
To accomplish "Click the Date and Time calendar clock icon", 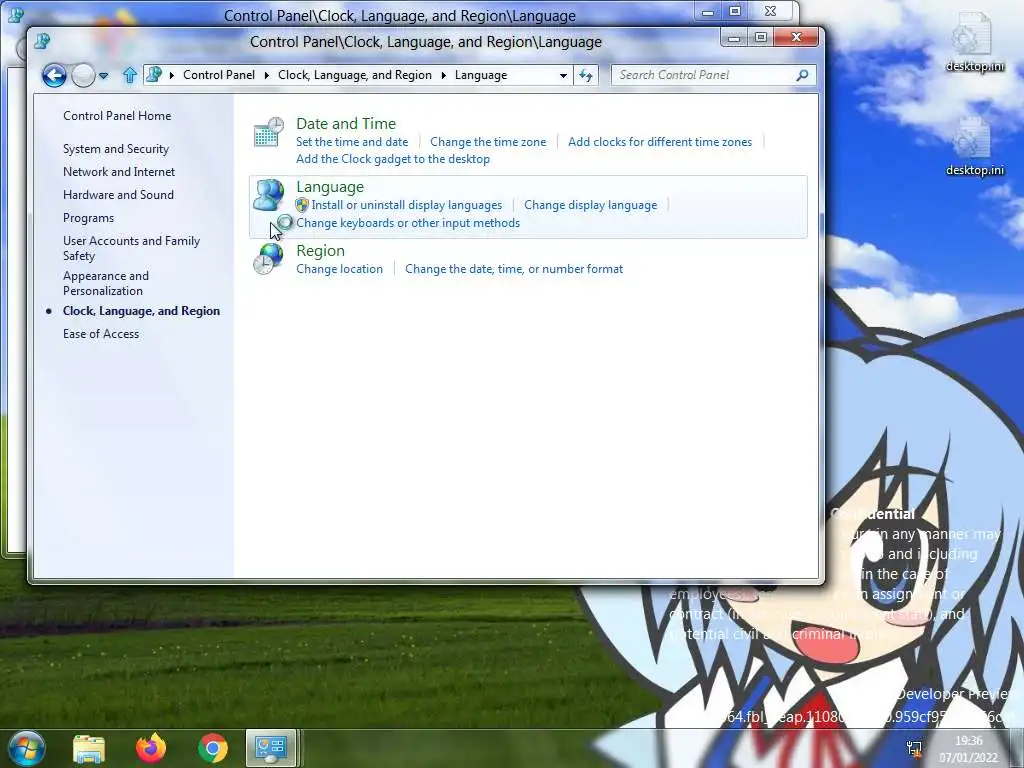I will [268, 132].
